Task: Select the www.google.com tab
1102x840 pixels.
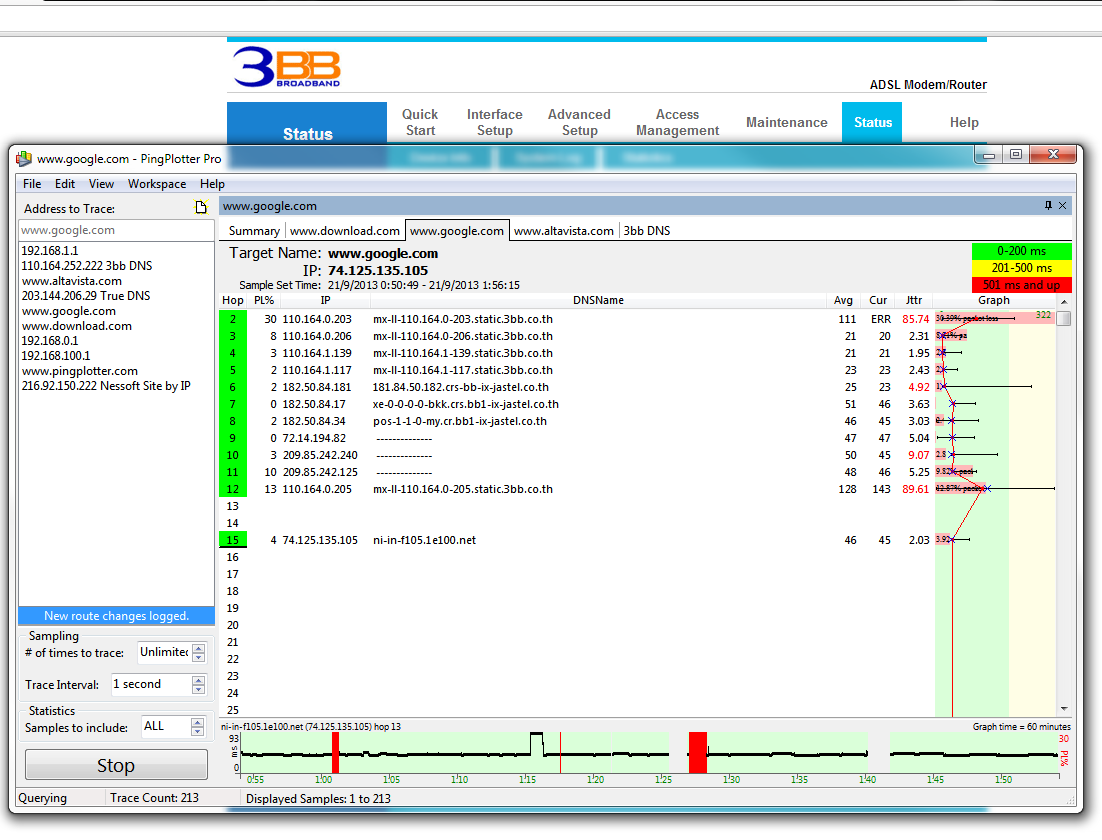Action: (x=457, y=231)
